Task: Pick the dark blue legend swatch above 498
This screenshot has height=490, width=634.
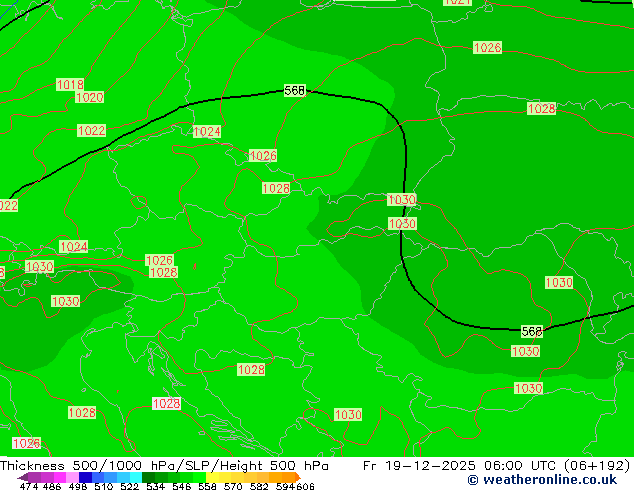Action: [85, 477]
